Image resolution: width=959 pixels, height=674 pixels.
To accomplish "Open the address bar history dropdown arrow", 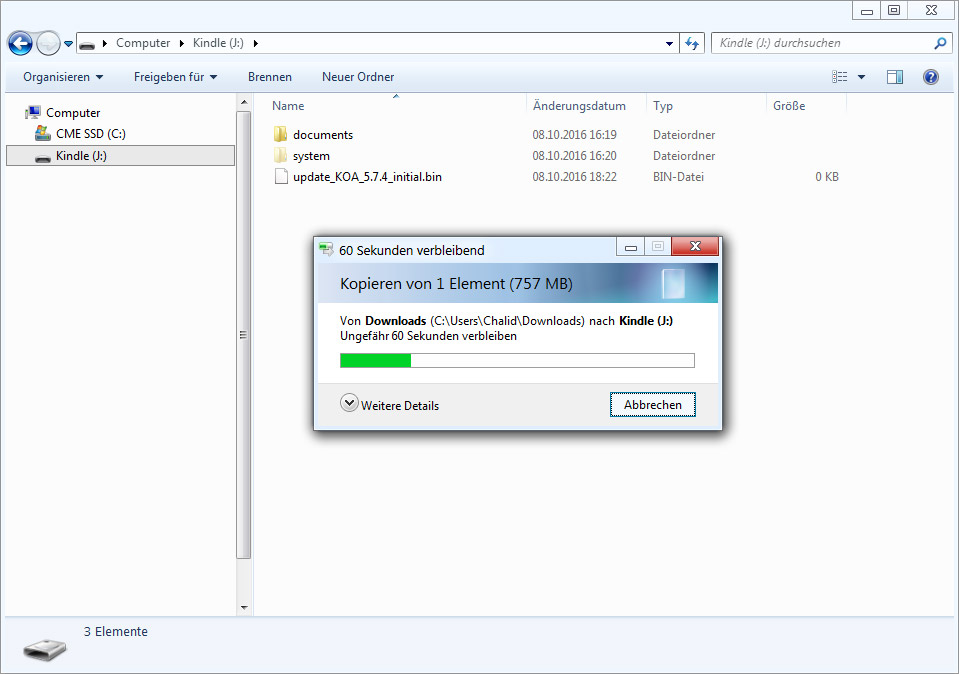I will point(670,43).
